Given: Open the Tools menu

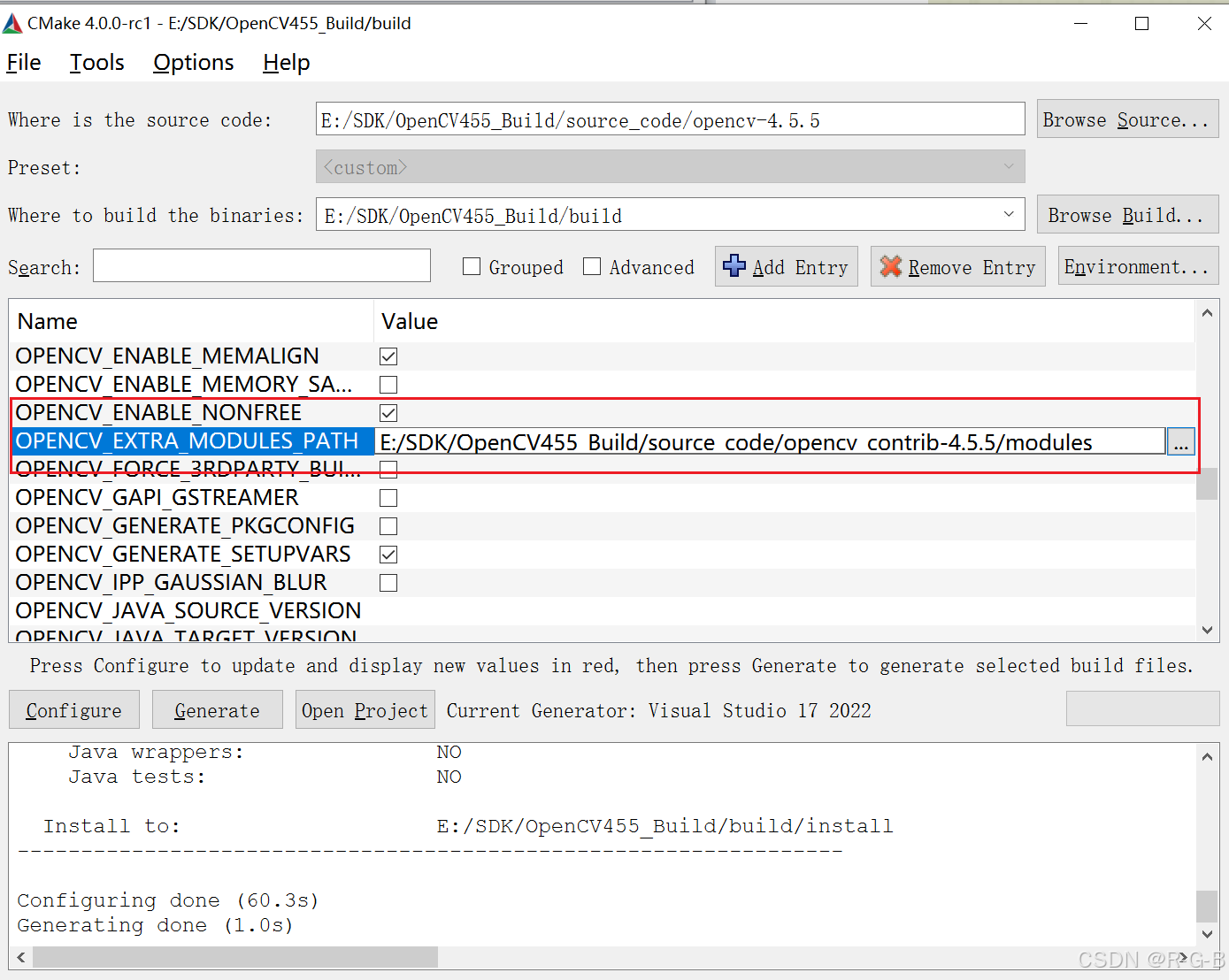Looking at the screenshot, I should point(97,63).
